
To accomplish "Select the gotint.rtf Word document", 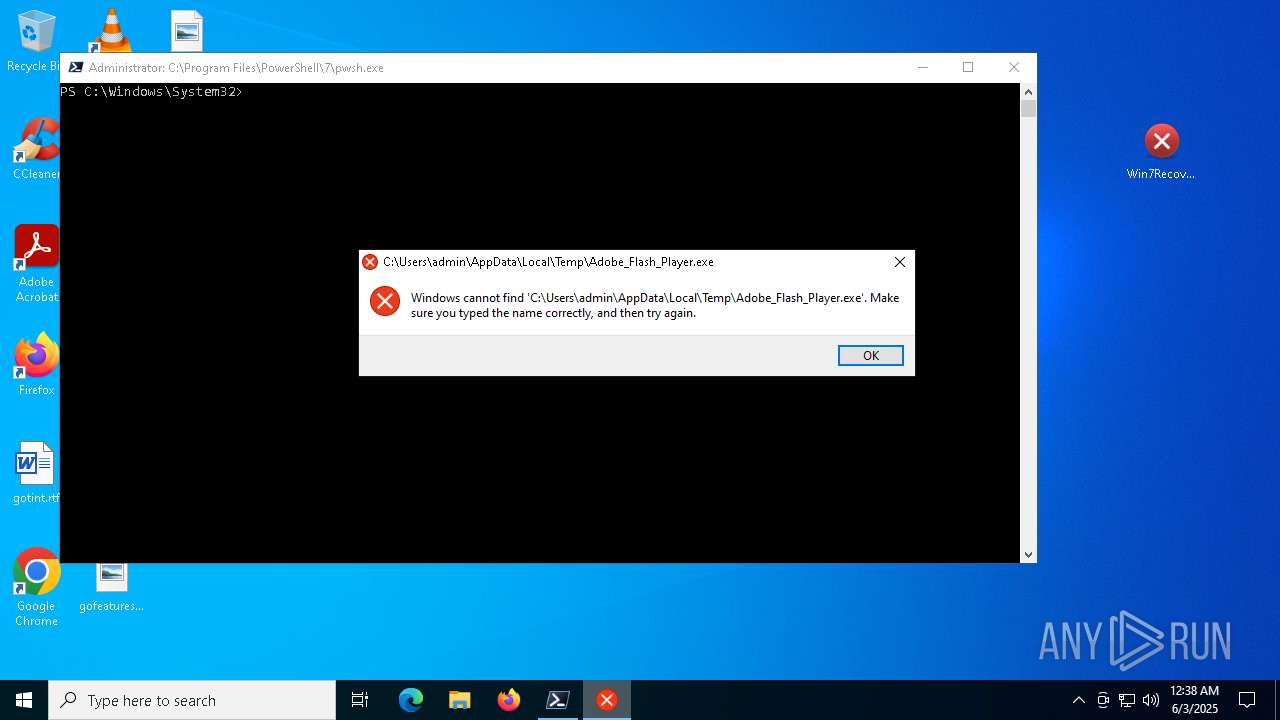I will click(36, 473).
